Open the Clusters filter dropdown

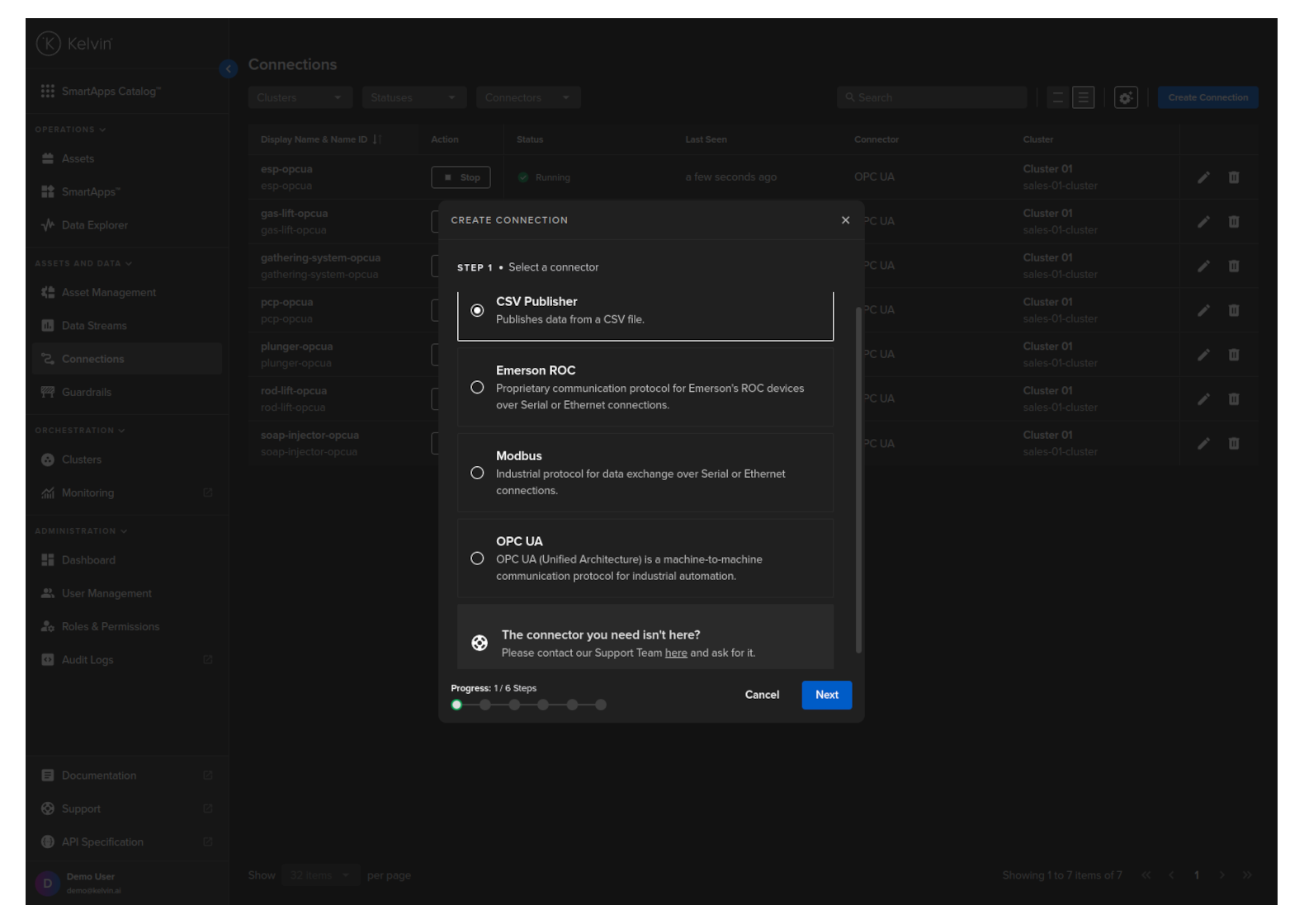click(300, 98)
